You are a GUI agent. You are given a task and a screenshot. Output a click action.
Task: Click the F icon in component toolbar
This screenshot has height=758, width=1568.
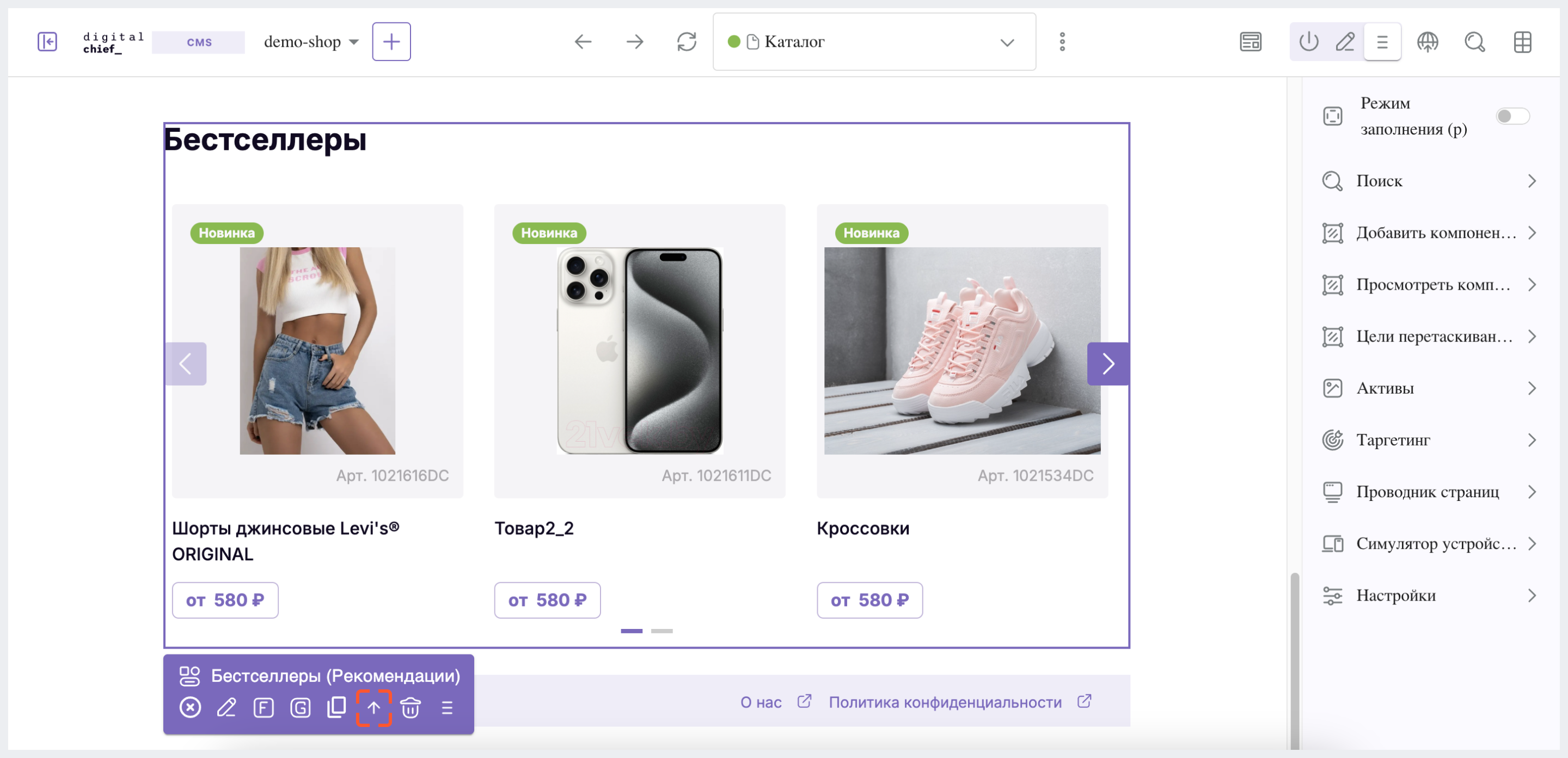coord(263,707)
